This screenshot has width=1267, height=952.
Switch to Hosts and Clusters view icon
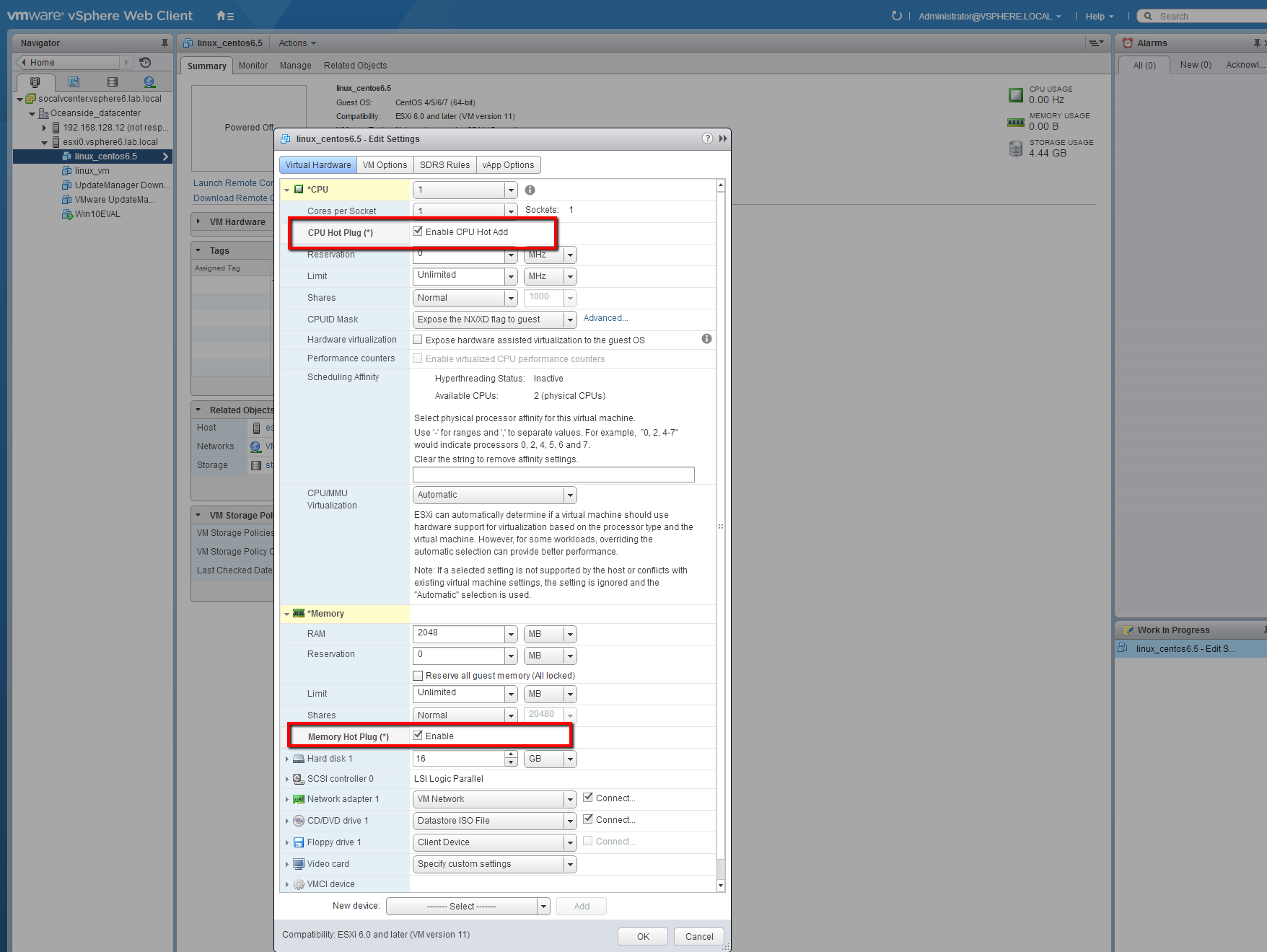35,82
